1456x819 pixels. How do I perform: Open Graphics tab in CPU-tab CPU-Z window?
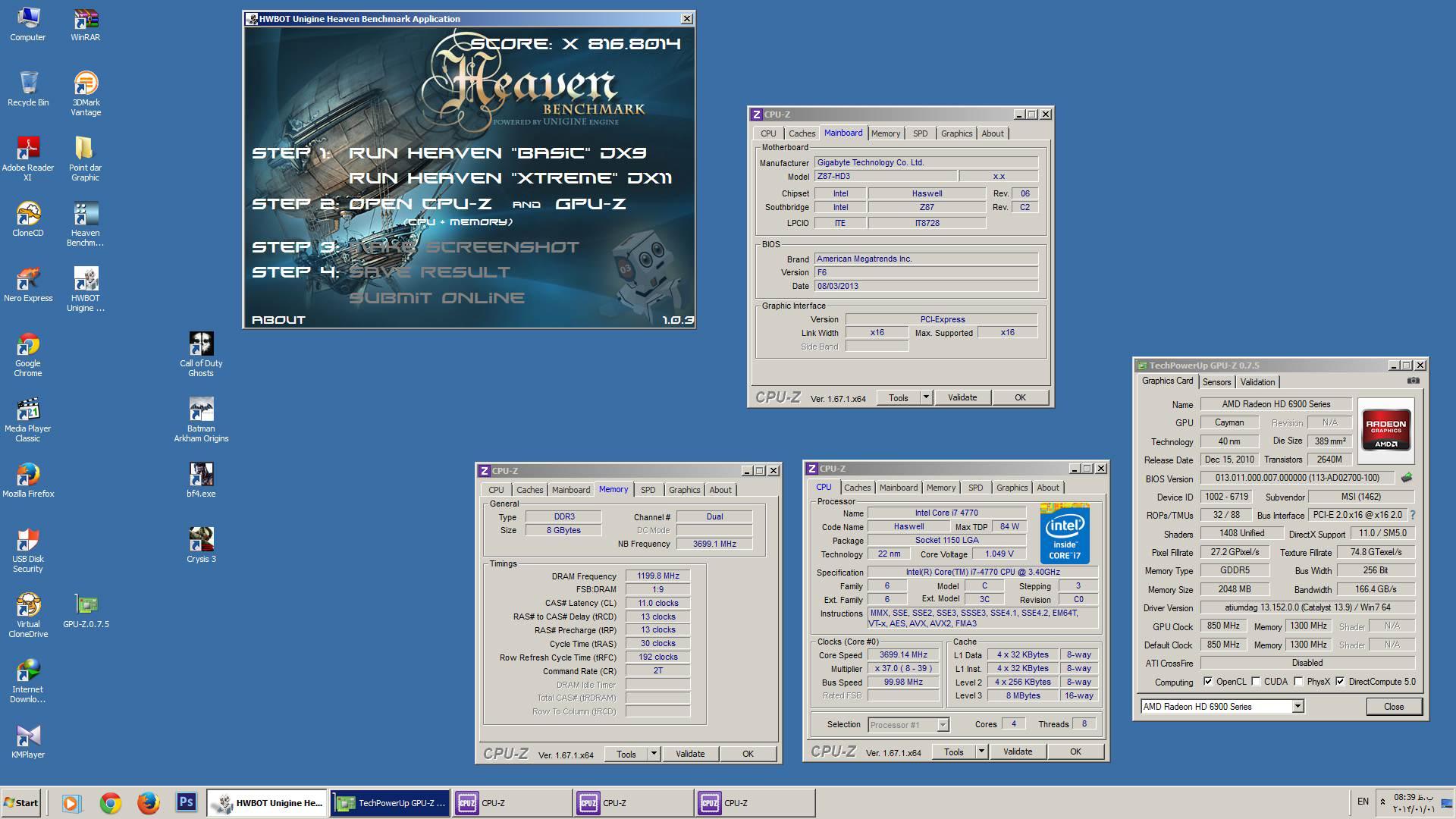[x=1012, y=488]
